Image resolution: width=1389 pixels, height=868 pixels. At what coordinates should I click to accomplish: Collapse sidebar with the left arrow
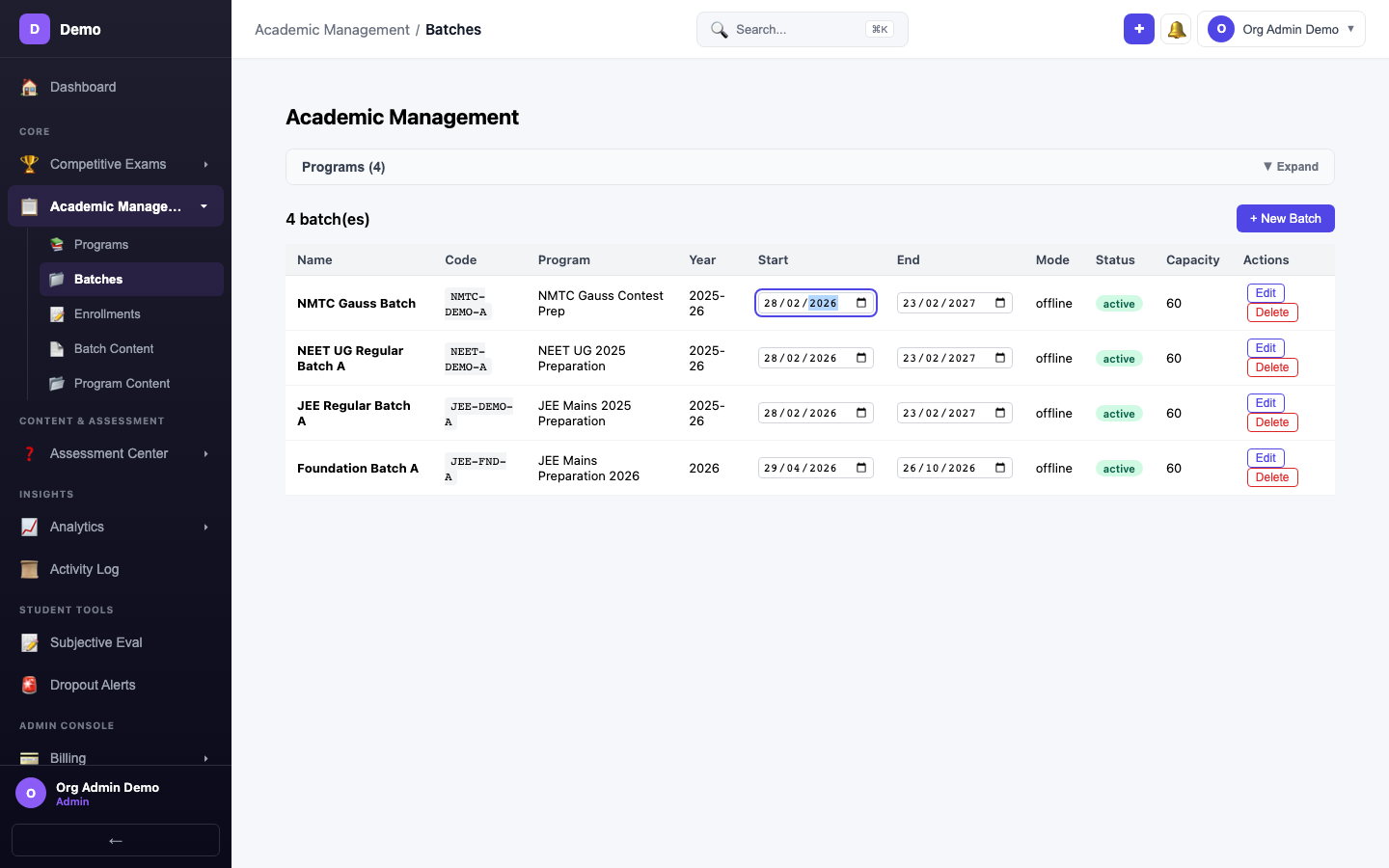[116, 840]
